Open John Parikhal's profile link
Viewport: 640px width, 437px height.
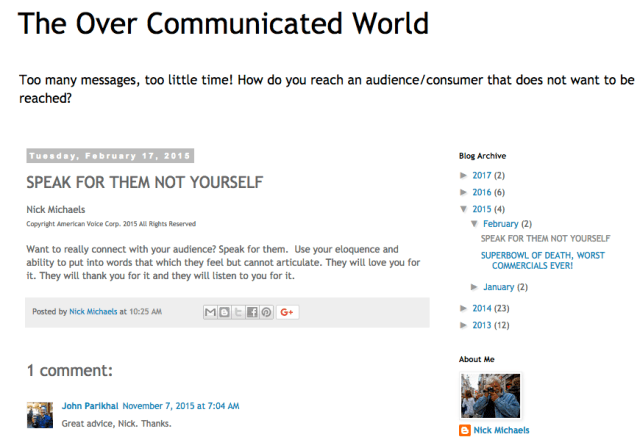(90, 406)
